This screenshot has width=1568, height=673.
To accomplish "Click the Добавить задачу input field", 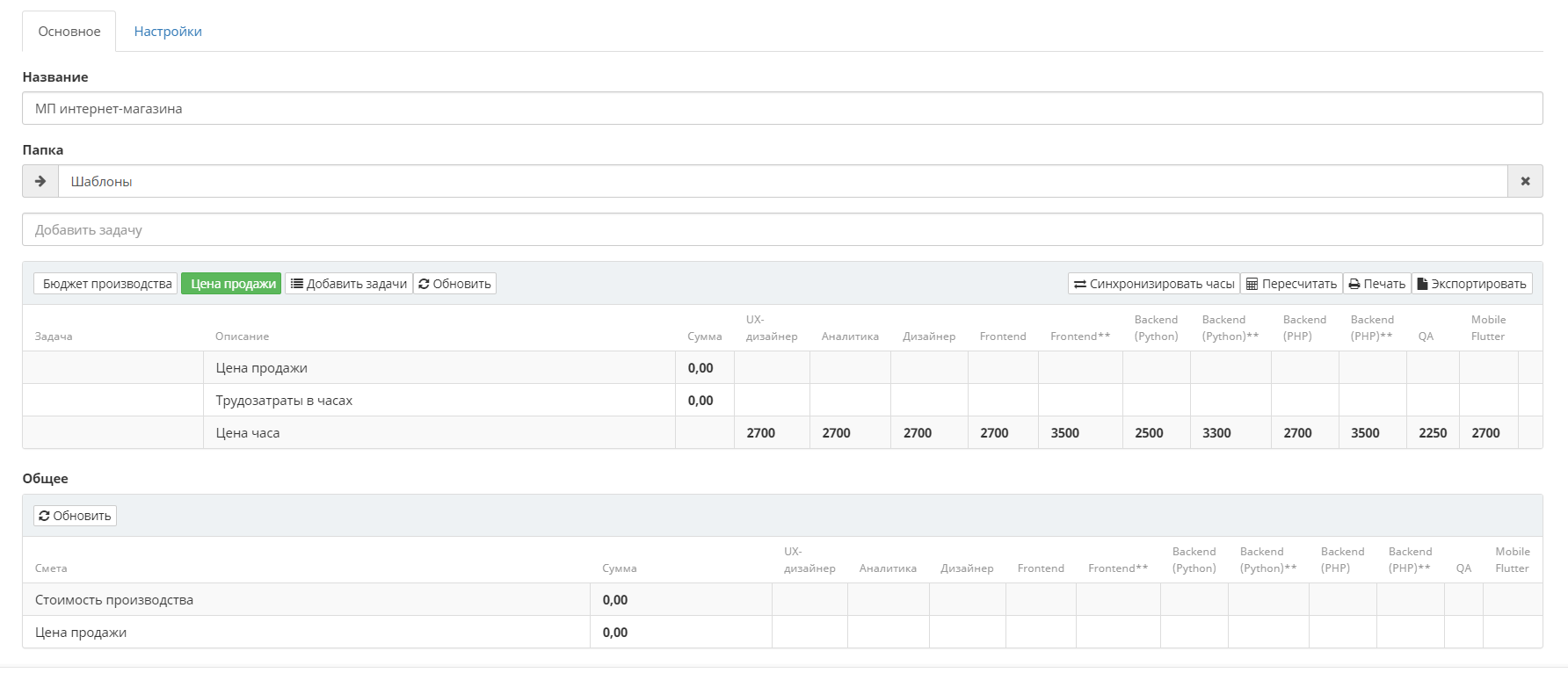I will (x=782, y=230).
